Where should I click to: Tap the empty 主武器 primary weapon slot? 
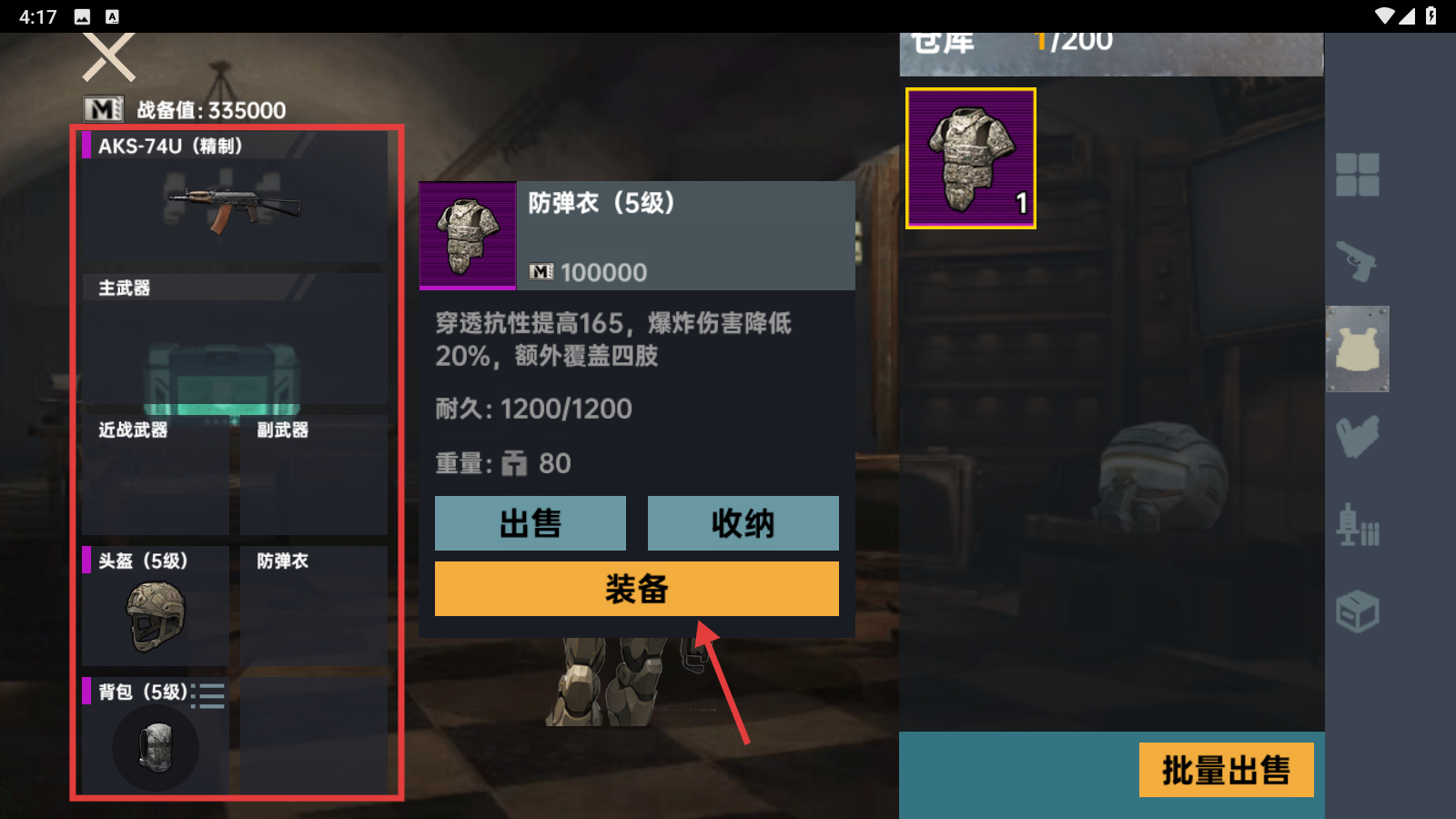tap(235, 339)
